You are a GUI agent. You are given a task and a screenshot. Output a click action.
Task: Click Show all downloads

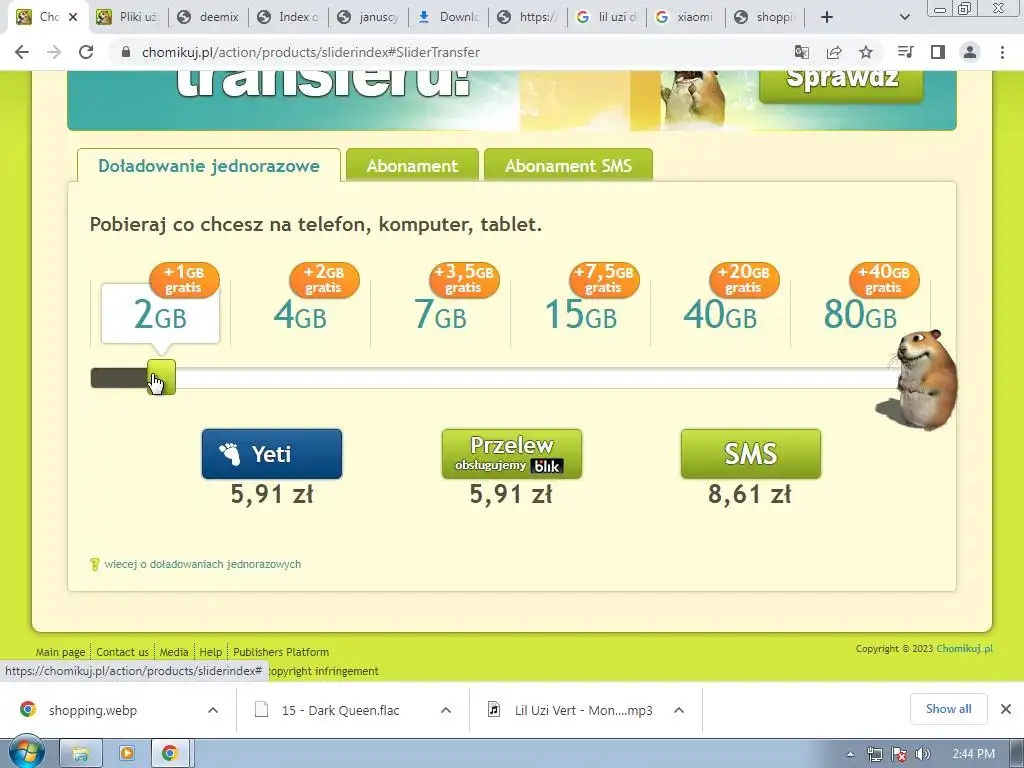click(x=948, y=709)
